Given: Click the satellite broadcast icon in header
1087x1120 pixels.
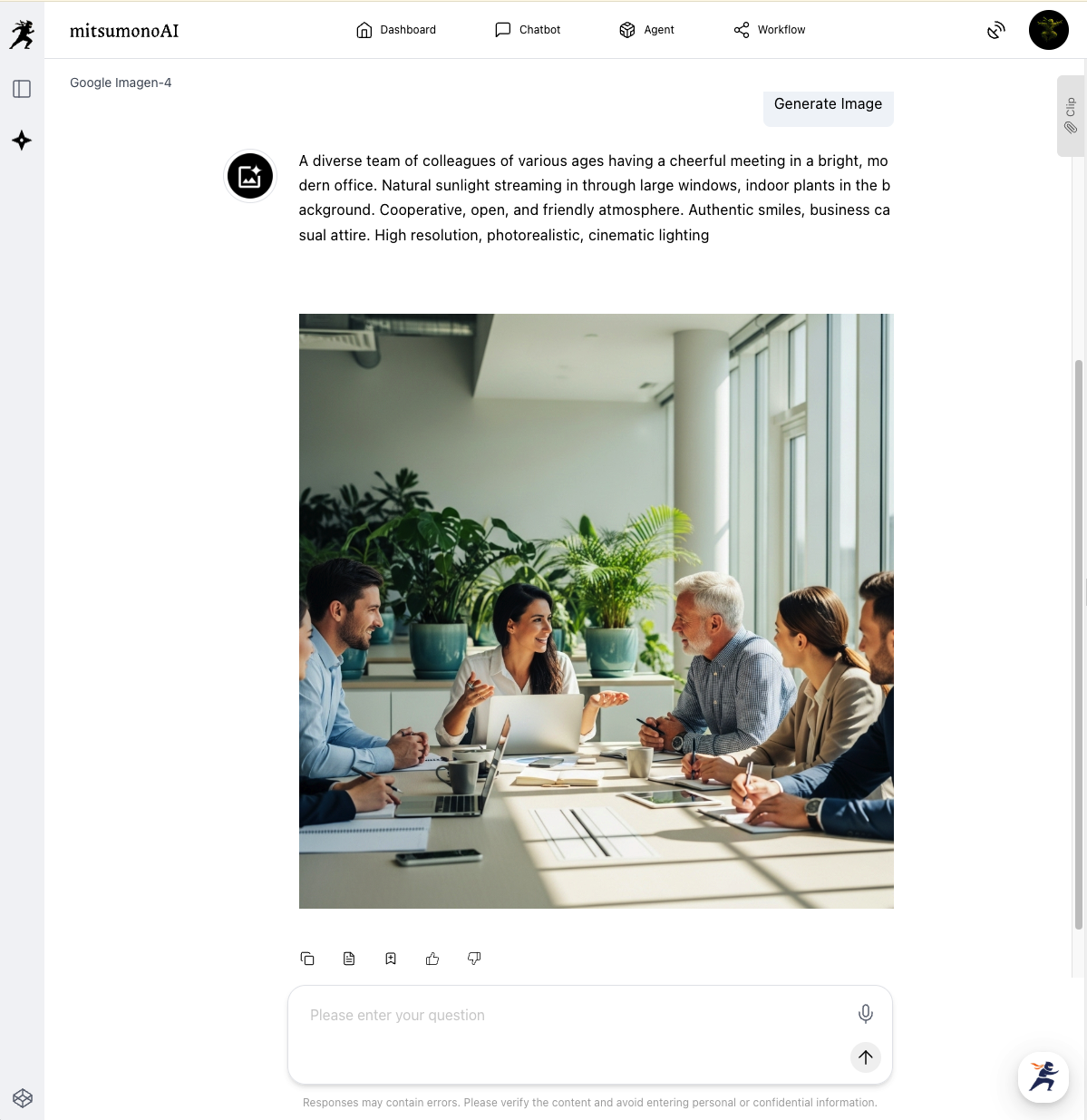Looking at the screenshot, I should click(x=996, y=30).
